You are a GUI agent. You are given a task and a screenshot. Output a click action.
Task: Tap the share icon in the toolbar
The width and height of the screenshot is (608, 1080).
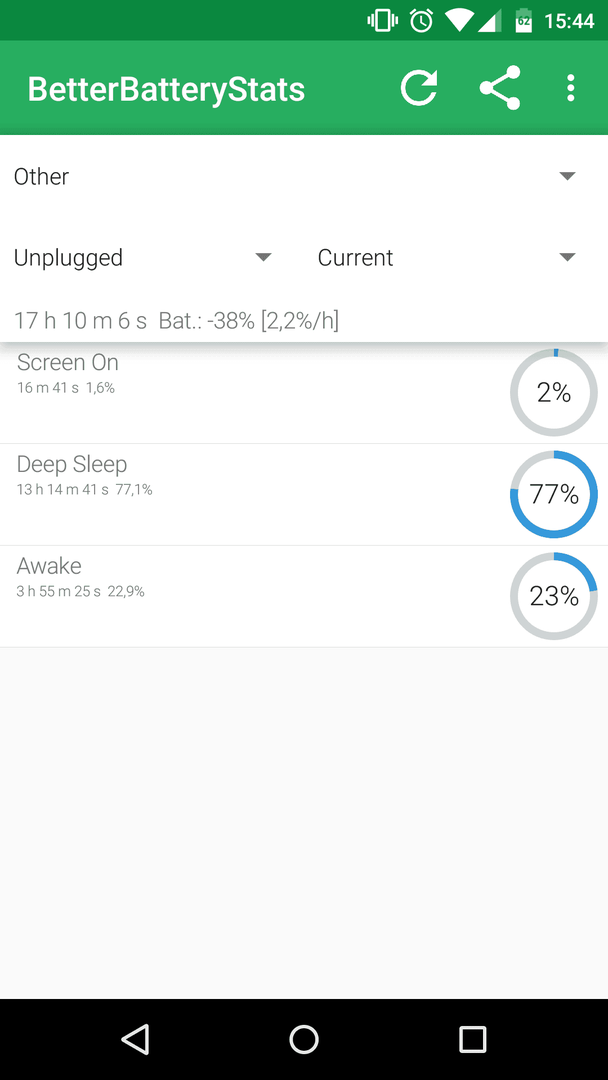coord(500,88)
